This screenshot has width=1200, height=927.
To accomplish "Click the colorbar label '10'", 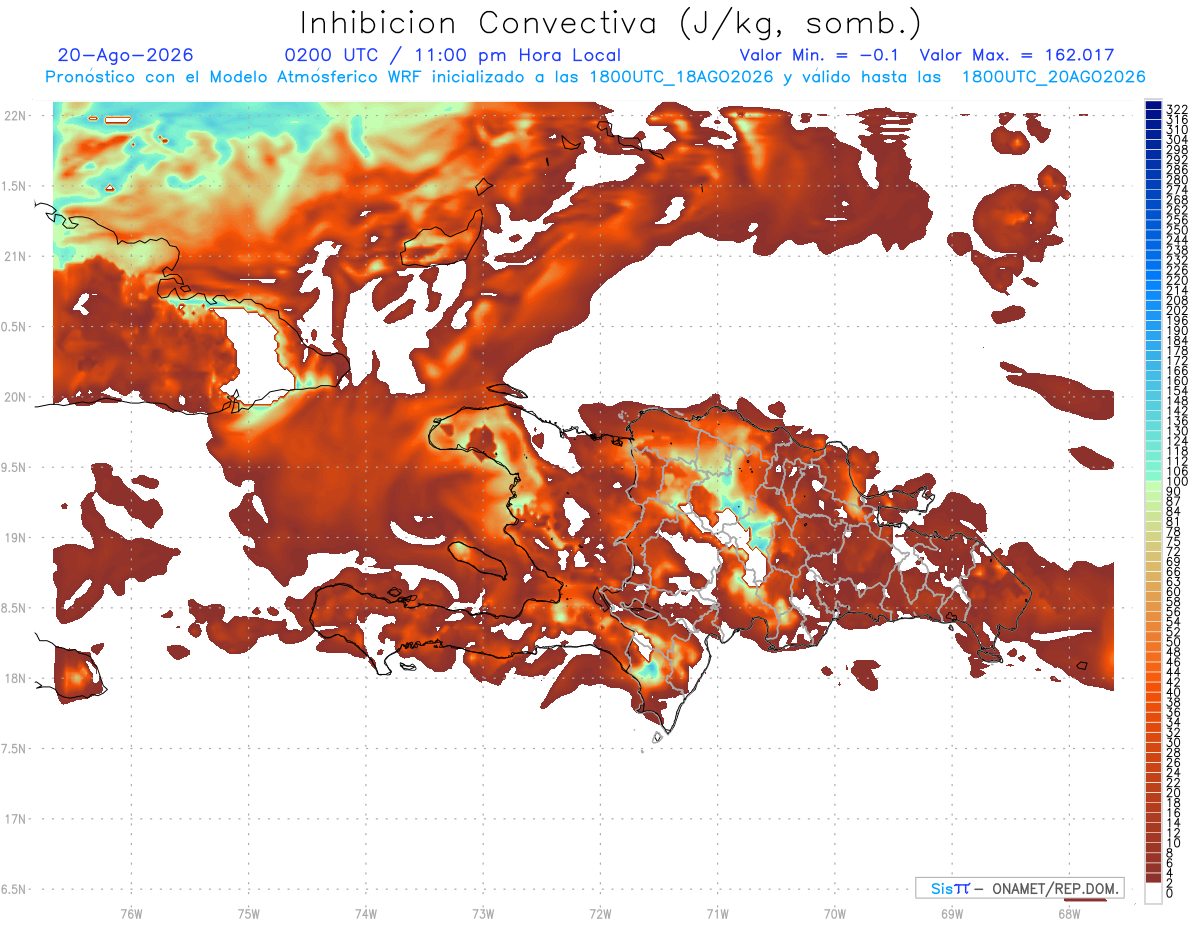I will pos(1174,843).
